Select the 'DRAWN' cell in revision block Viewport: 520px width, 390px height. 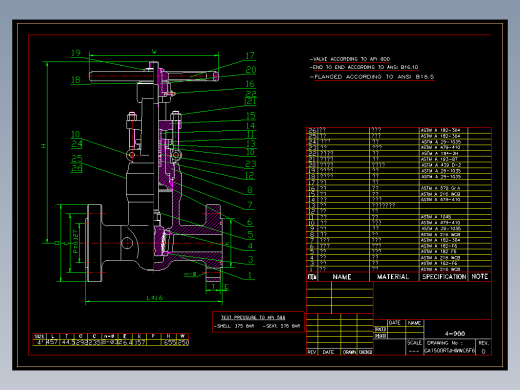[x=349, y=352]
